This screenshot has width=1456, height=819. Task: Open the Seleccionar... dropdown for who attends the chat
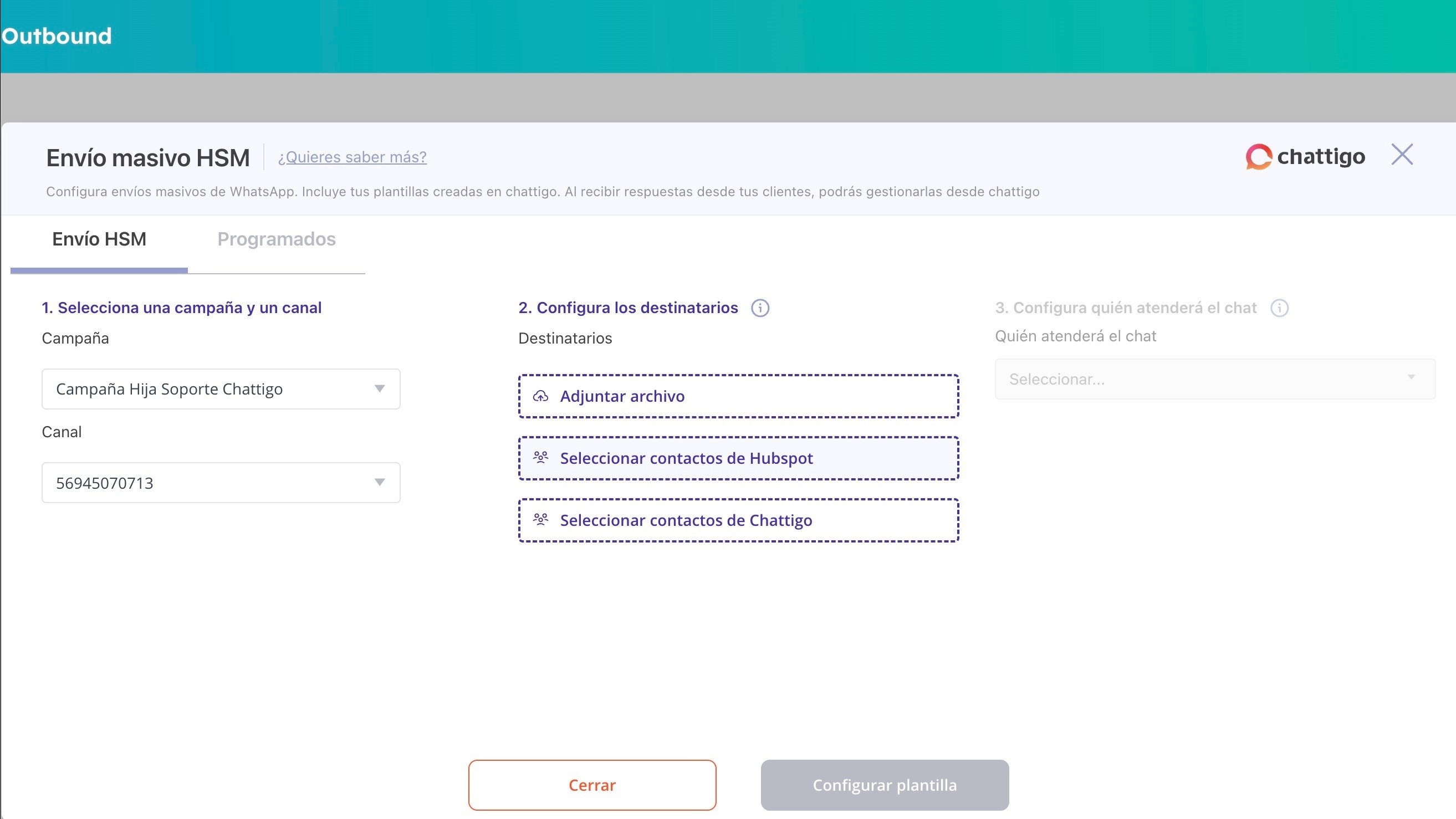coord(1215,379)
